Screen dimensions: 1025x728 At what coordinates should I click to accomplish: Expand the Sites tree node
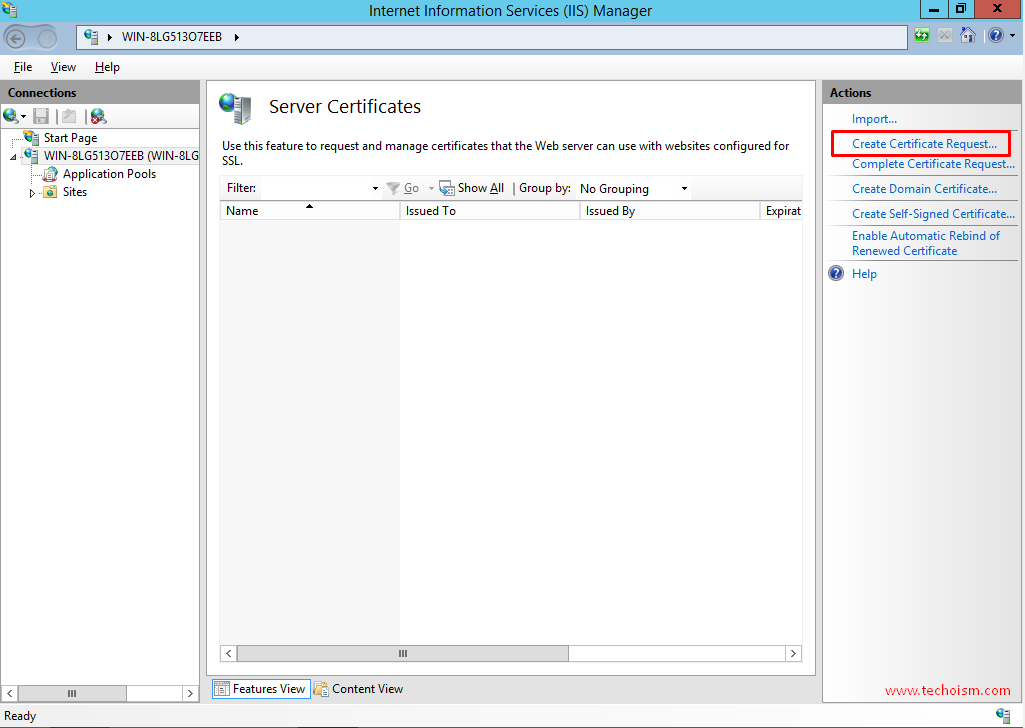click(32, 193)
